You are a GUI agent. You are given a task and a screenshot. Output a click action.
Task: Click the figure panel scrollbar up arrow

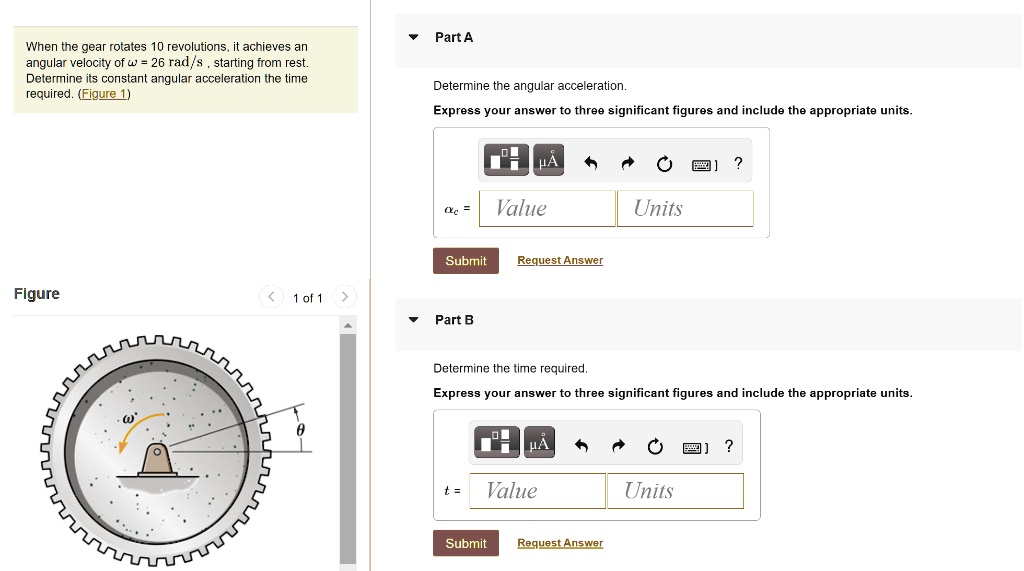[348, 325]
